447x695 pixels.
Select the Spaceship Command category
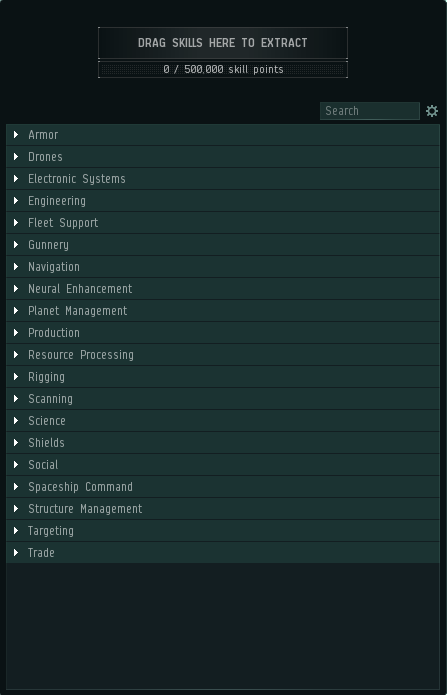(x=223, y=487)
